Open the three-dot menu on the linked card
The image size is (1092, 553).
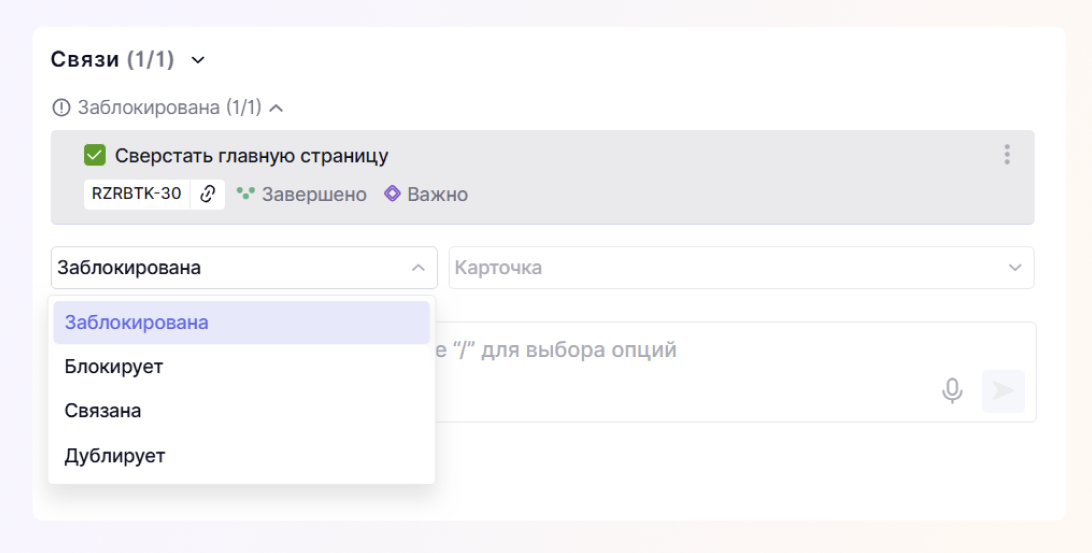point(1006,155)
